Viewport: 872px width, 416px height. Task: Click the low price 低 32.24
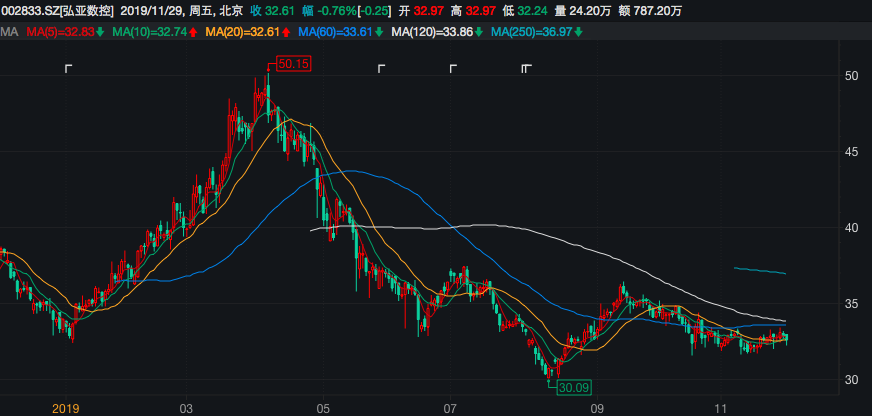pos(527,11)
